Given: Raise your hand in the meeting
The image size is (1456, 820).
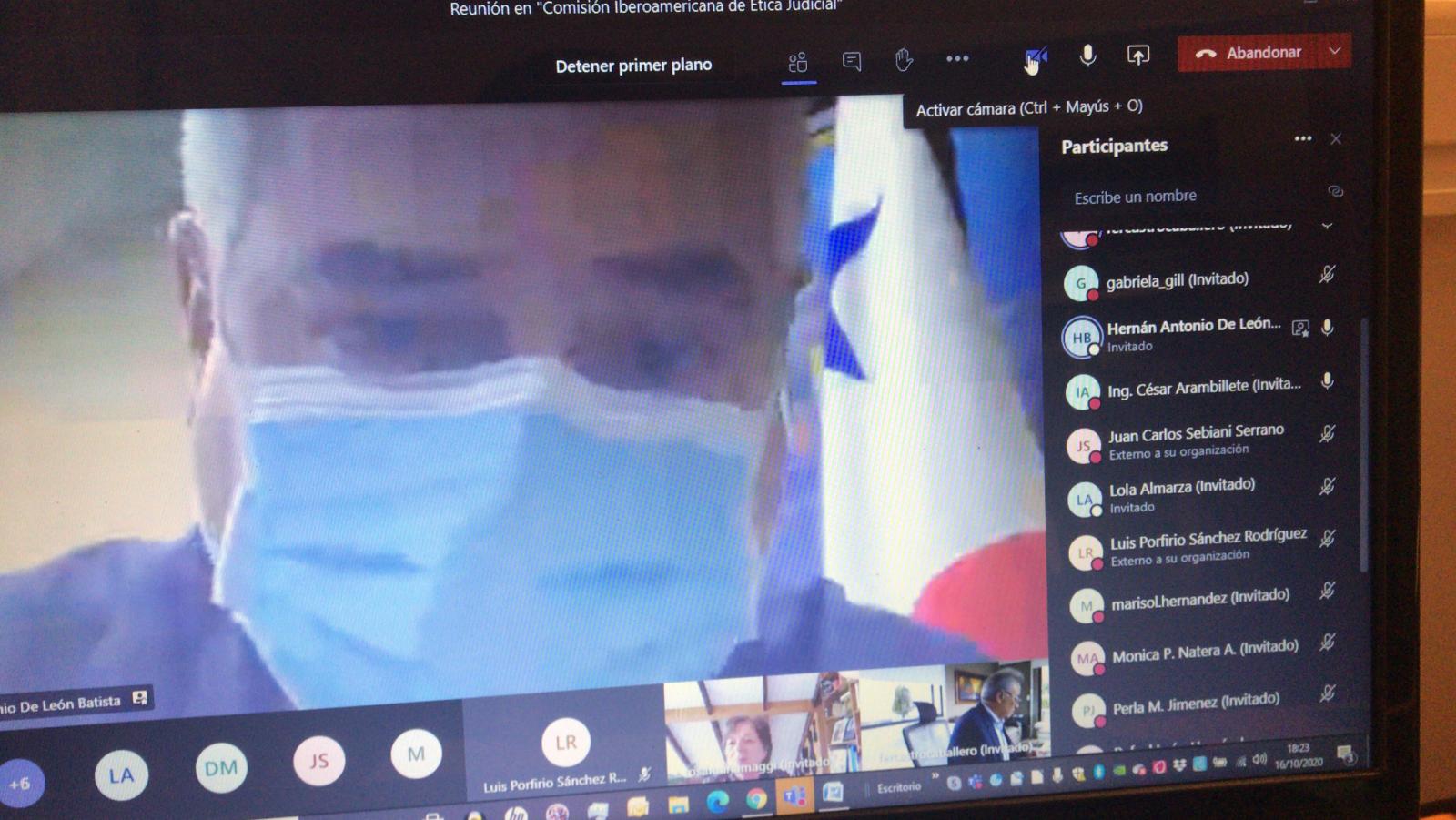Looking at the screenshot, I should tap(904, 60).
